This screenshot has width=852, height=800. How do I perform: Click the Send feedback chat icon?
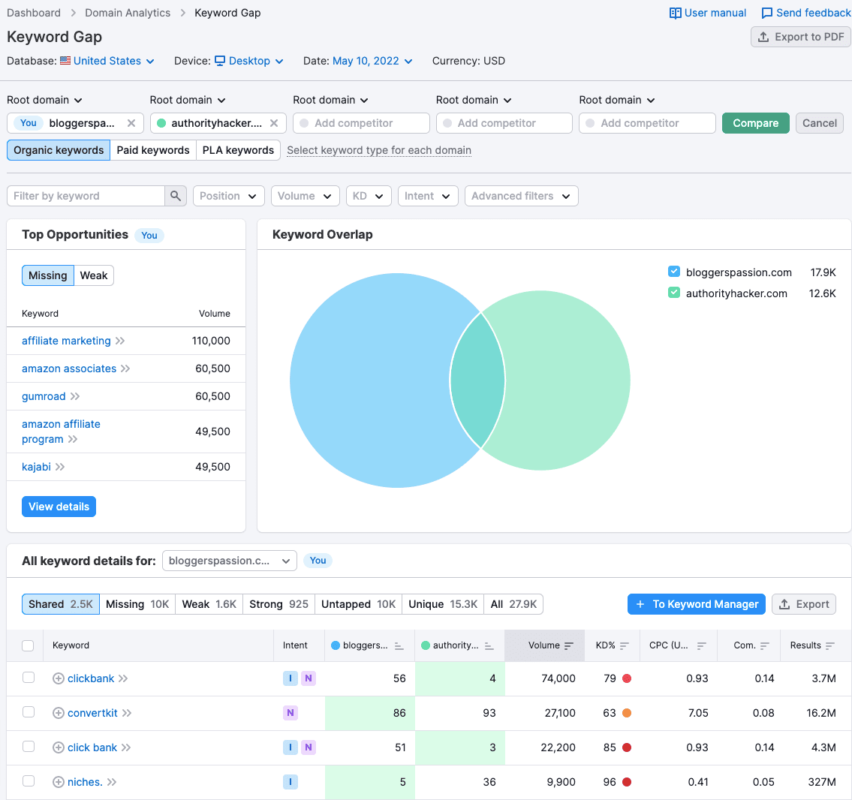767,13
